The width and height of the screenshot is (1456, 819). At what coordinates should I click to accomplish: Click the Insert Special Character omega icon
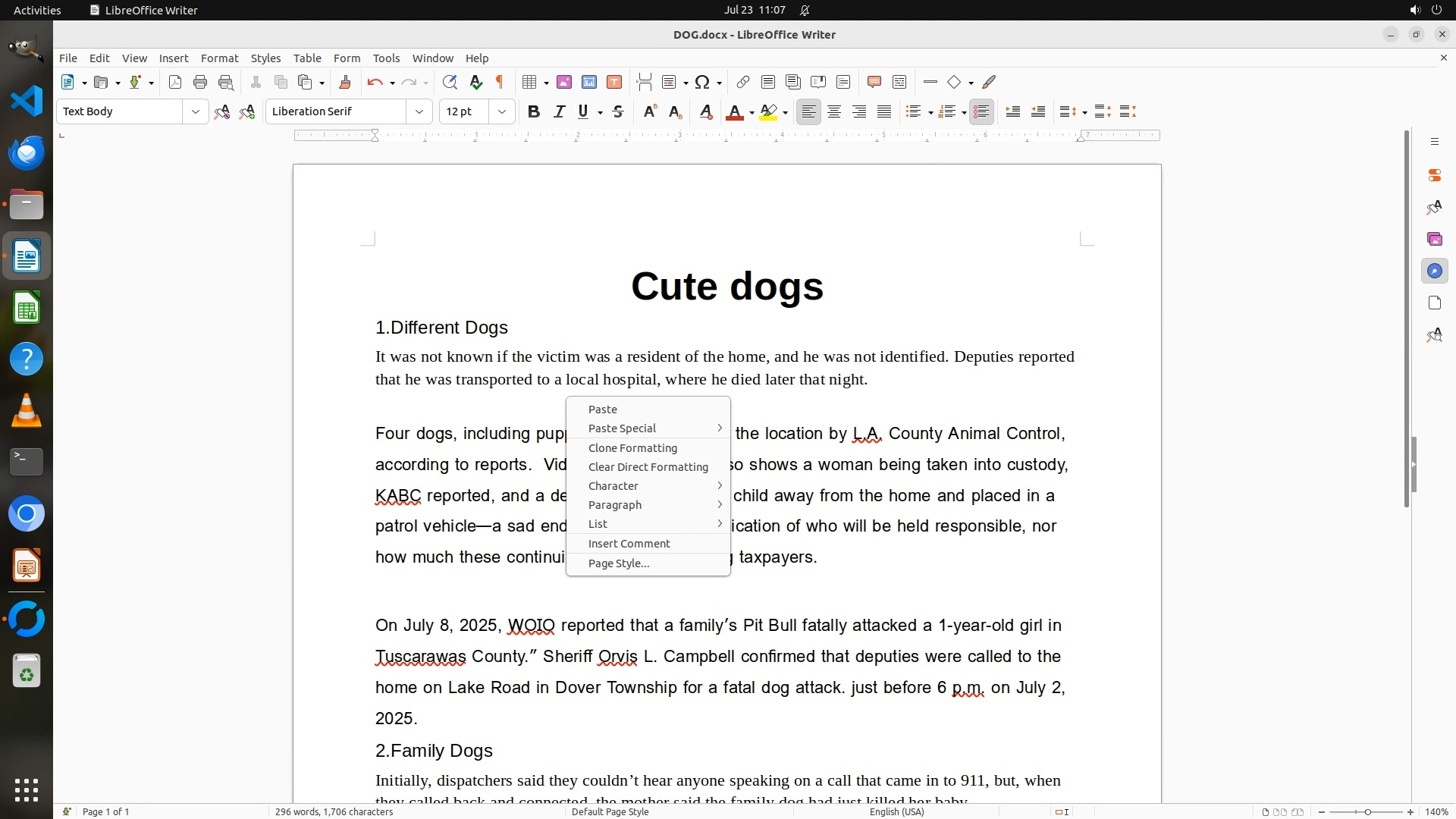point(702,82)
